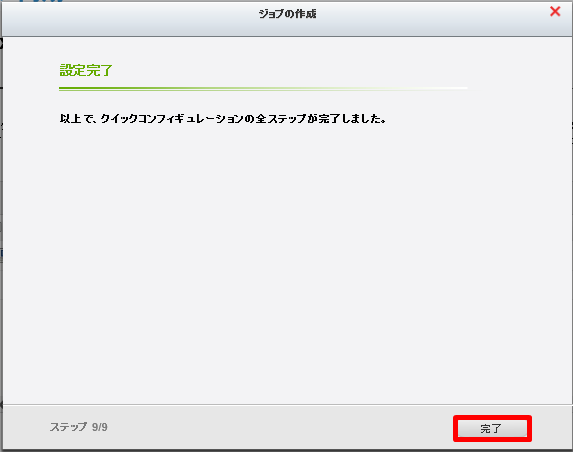
Task: Click the separator line above the footer
Action: [287, 404]
